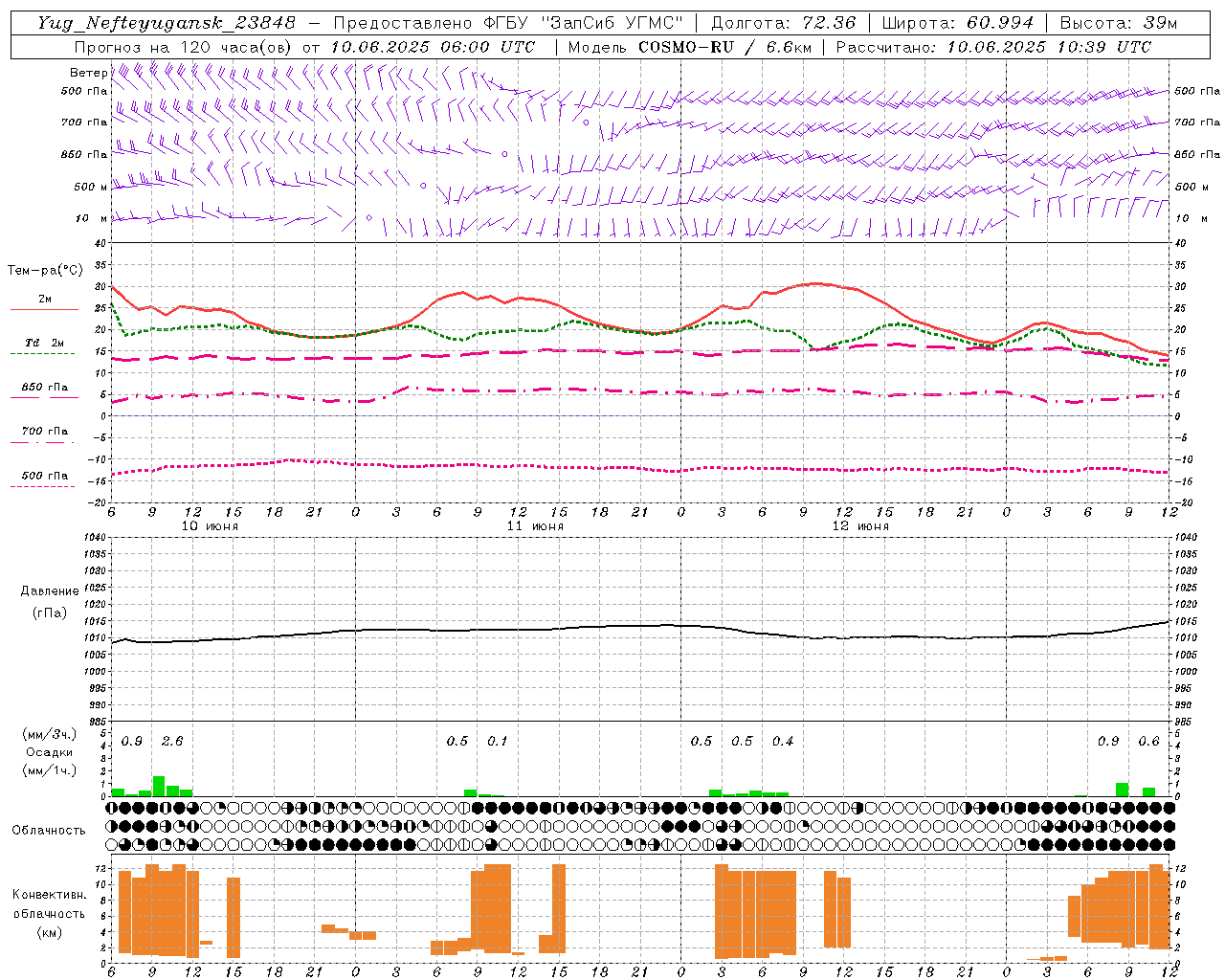The image size is (1225, 980).
Task: Click the 0.1 precipitation value
Action: point(498,741)
